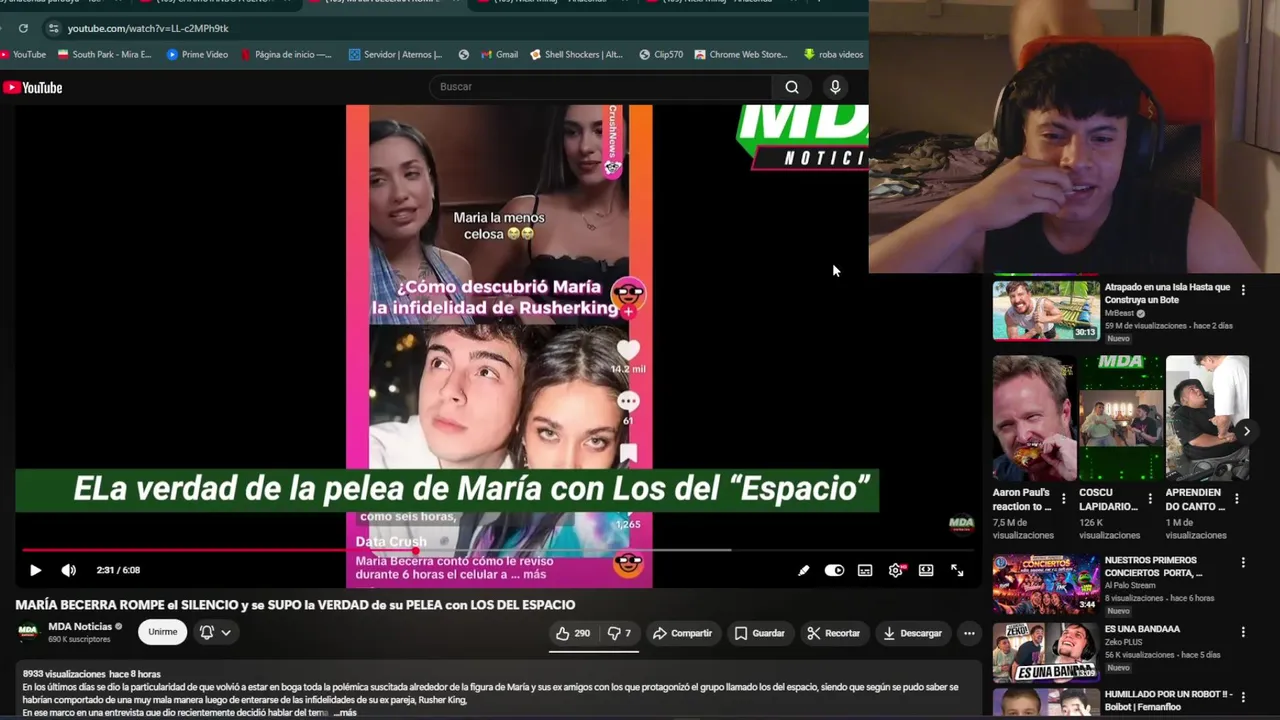Click the magnifier search button

click(x=792, y=87)
